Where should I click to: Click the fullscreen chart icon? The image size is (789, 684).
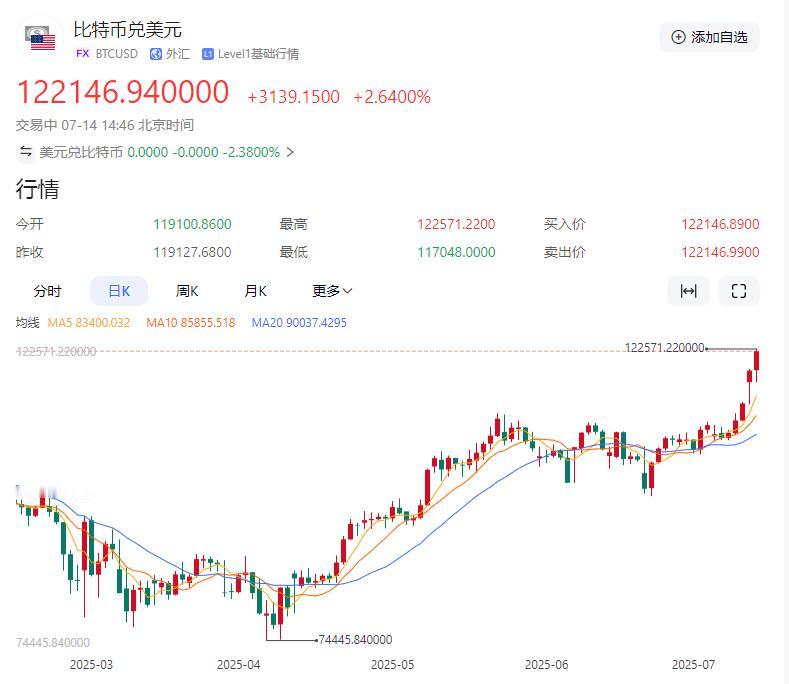tap(739, 291)
